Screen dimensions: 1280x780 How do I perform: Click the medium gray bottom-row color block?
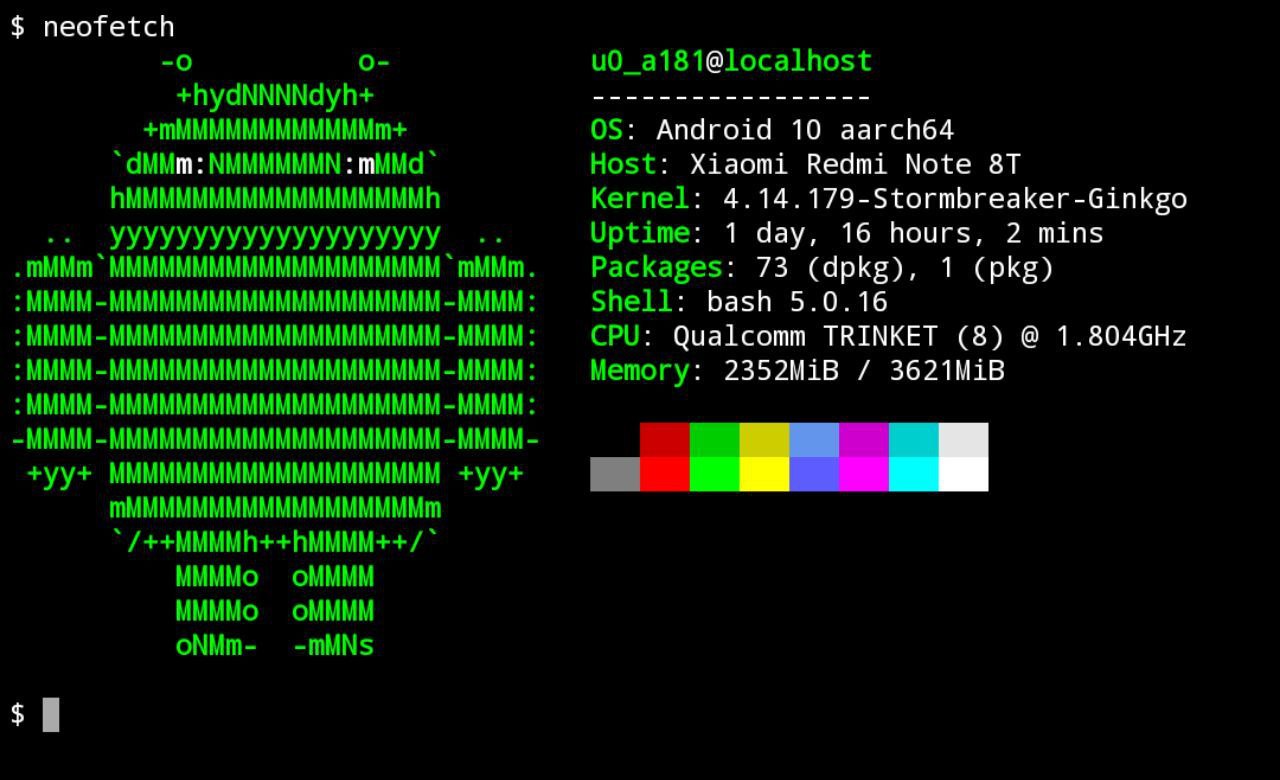point(615,474)
